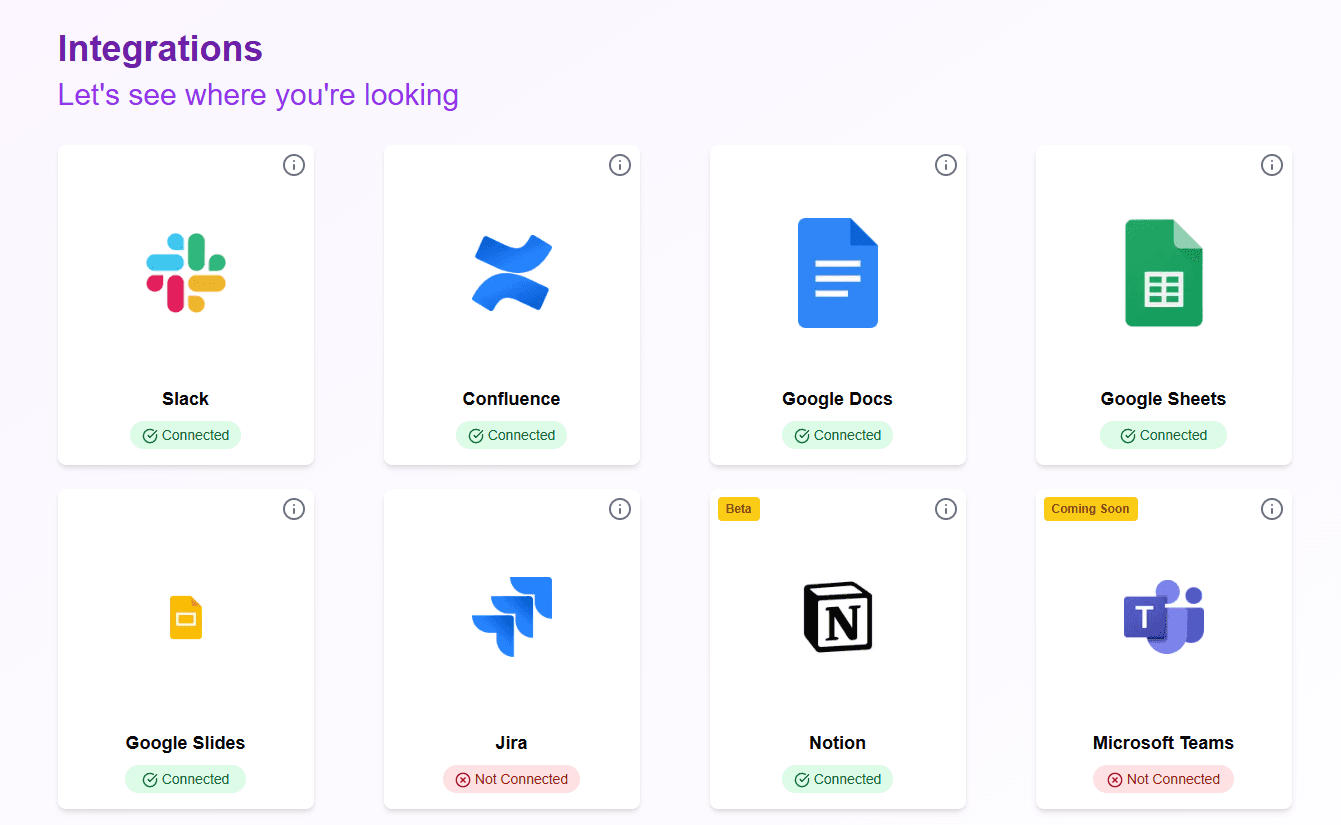Open the Microsoft Teams integration icon

(x=1163, y=617)
